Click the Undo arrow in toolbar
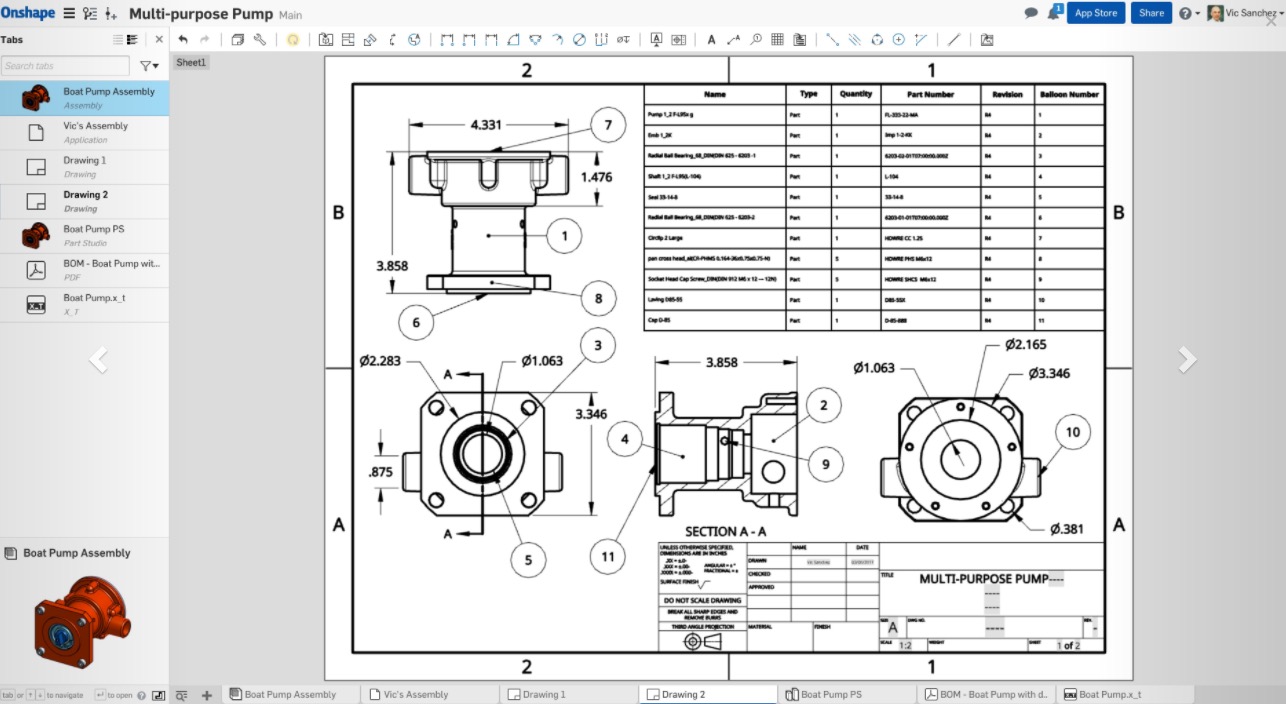The height and width of the screenshot is (704, 1286). [183, 40]
